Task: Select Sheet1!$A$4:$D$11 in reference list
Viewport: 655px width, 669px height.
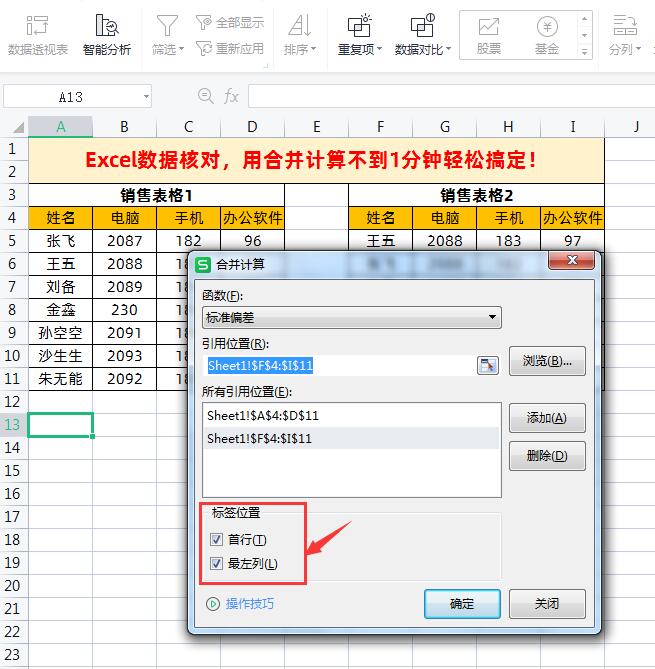Action: 351,416
